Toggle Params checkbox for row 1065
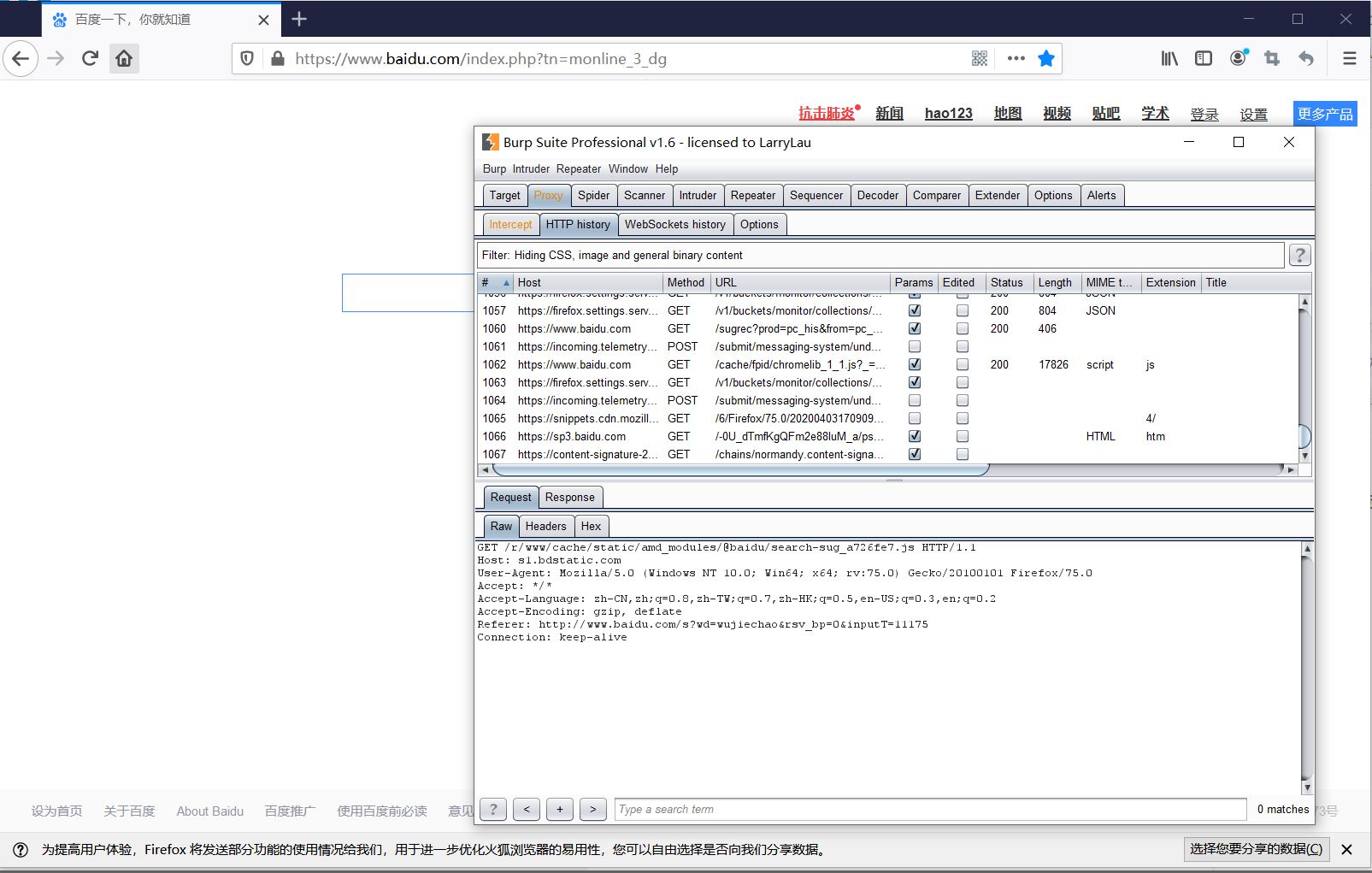1372x873 pixels. click(915, 418)
